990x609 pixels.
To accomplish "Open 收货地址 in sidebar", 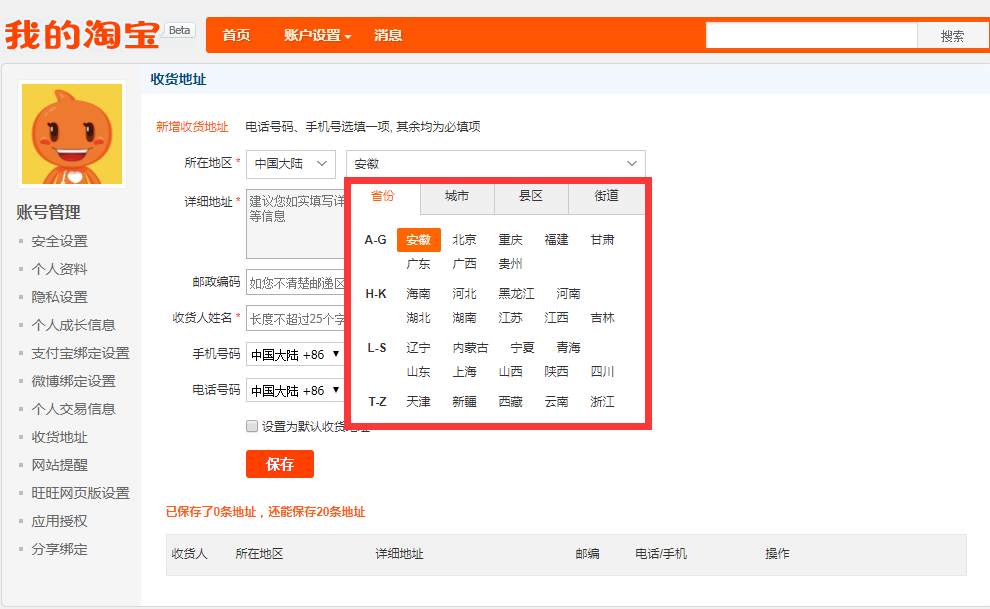I will [59, 437].
